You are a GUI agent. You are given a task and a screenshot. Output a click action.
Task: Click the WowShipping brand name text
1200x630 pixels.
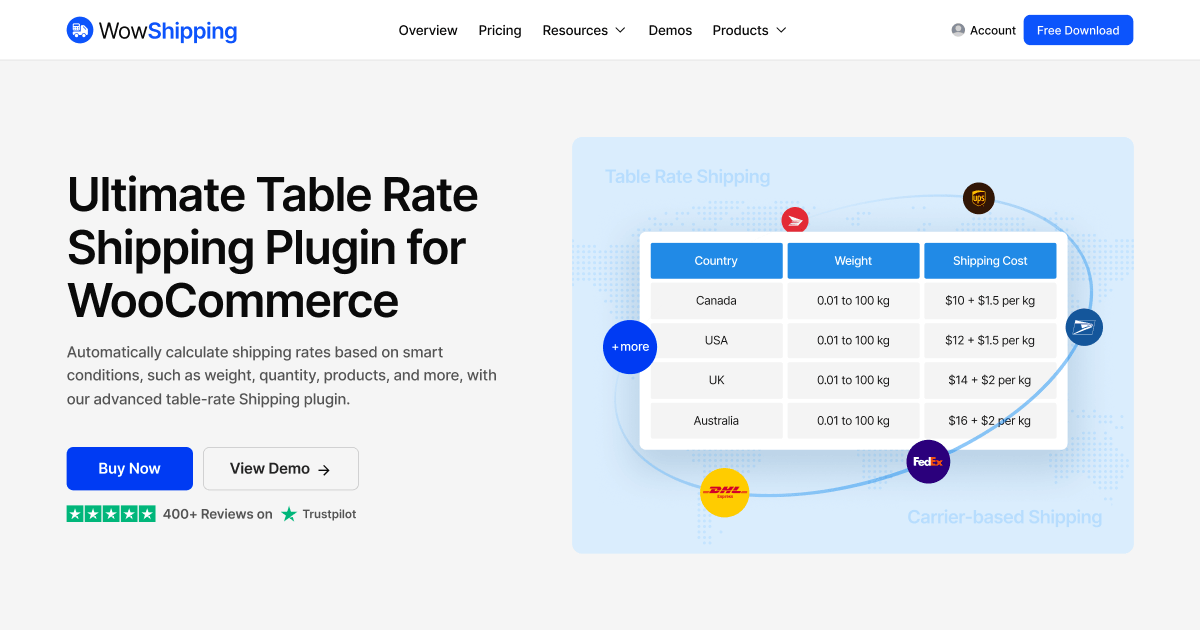click(x=168, y=31)
